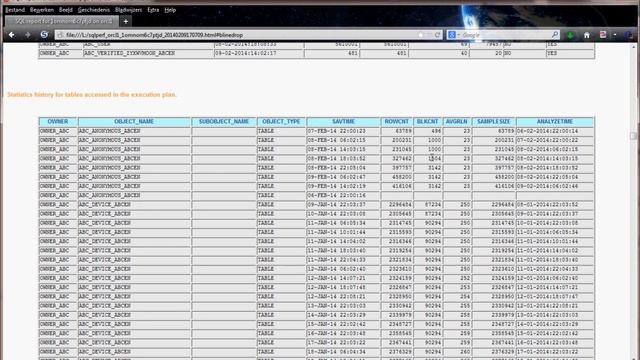Click the search magnifier icon
The height and width of the screenshot is (360, 640).
[x=555, y=35]
